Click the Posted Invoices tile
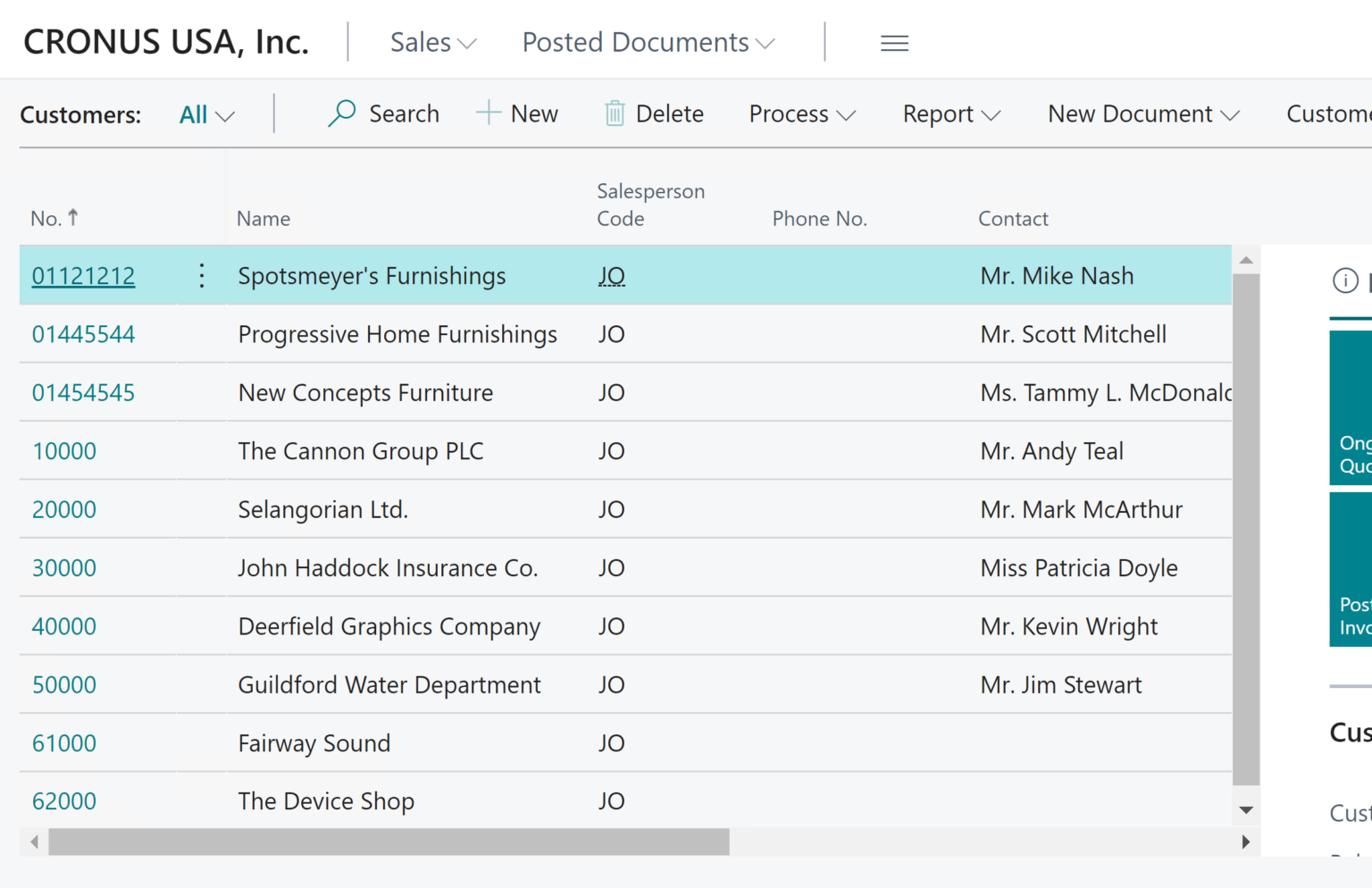The image size is (1372, 888). click(x=1351, y=569)
